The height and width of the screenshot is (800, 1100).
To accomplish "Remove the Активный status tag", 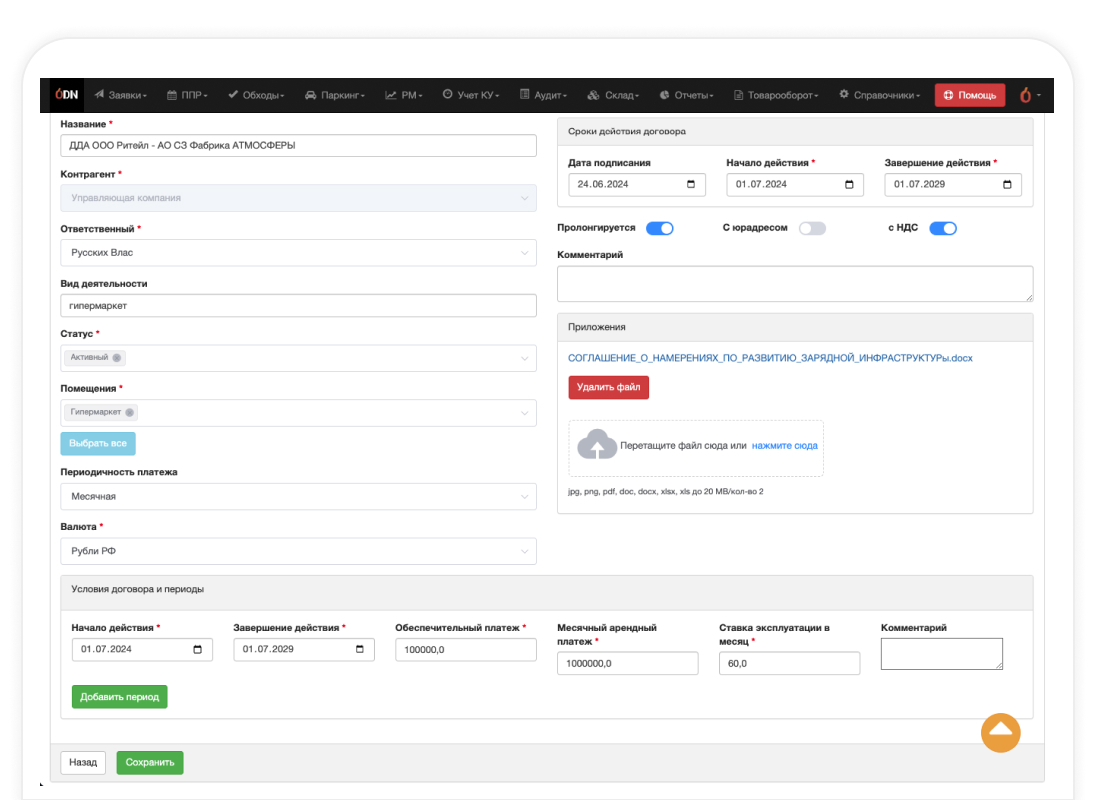I will point(117,358).
